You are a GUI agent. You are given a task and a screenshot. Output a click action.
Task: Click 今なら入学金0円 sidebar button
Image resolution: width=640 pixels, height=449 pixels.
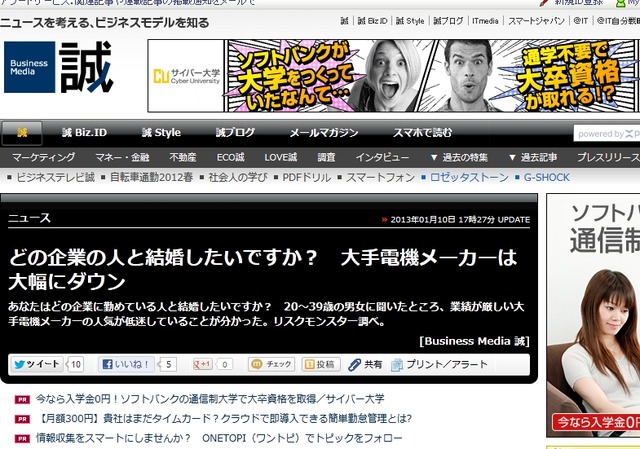coord(596,422)
